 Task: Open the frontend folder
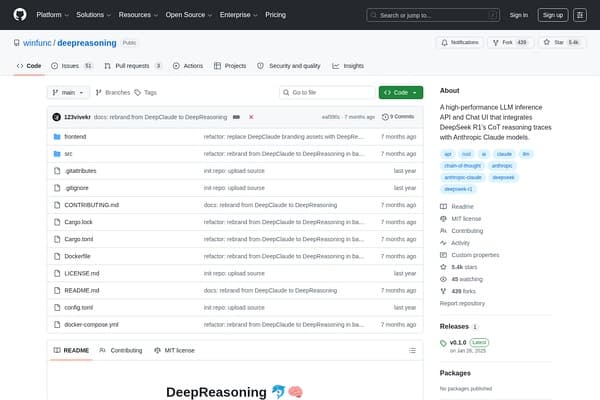pyautogui.click(x=75, y=137)
